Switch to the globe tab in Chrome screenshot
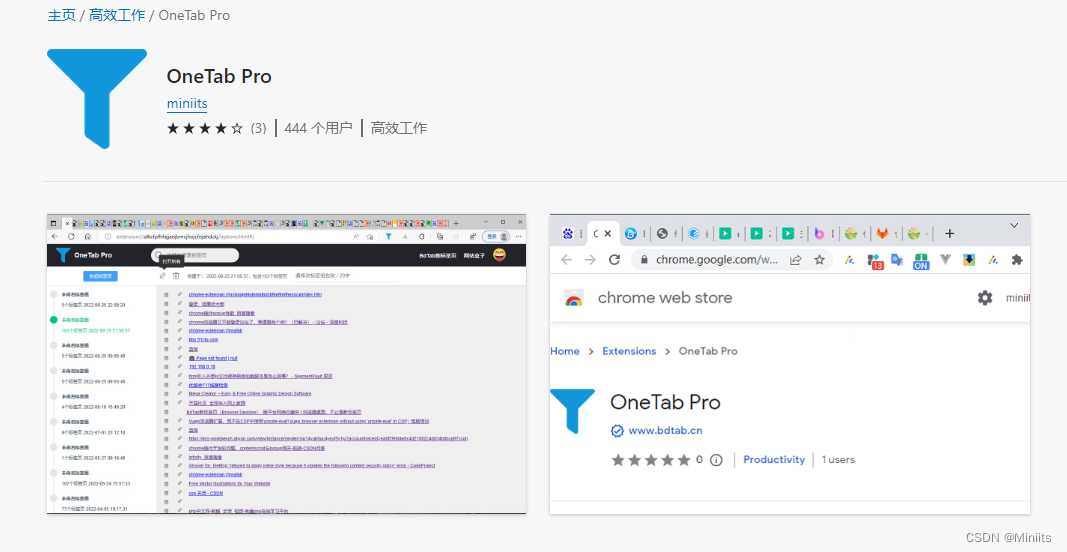Image resolution: width=1067 pixels, height=552 pixels. click(x=662, y=233)
